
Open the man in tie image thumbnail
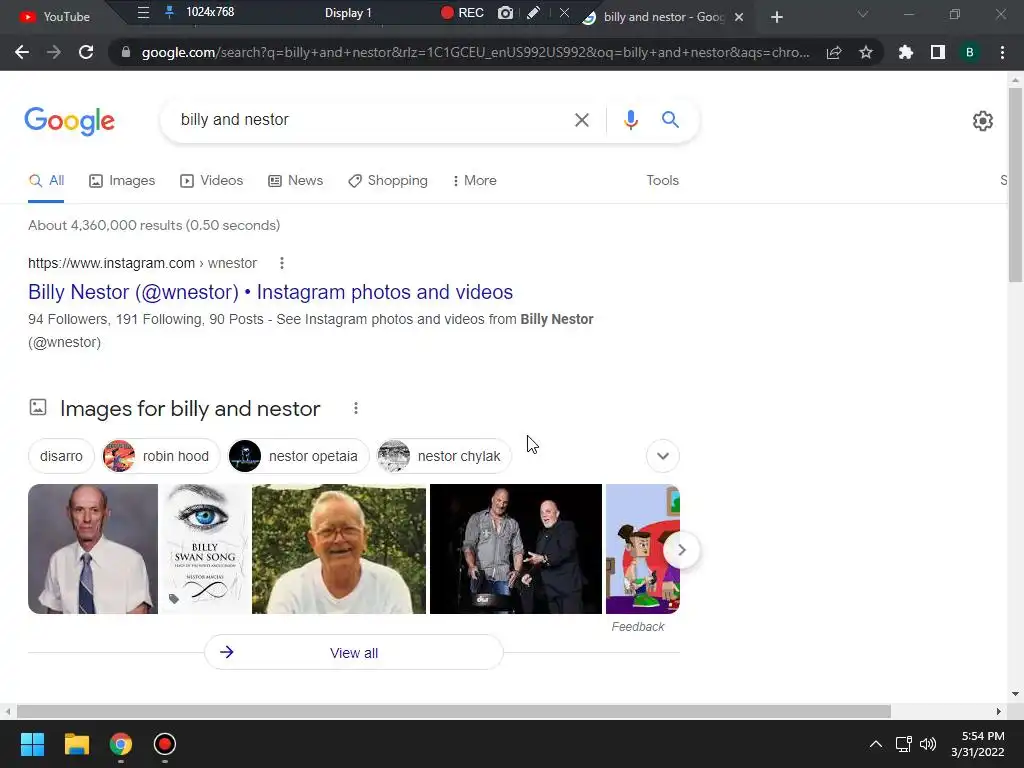coord(93,549)
